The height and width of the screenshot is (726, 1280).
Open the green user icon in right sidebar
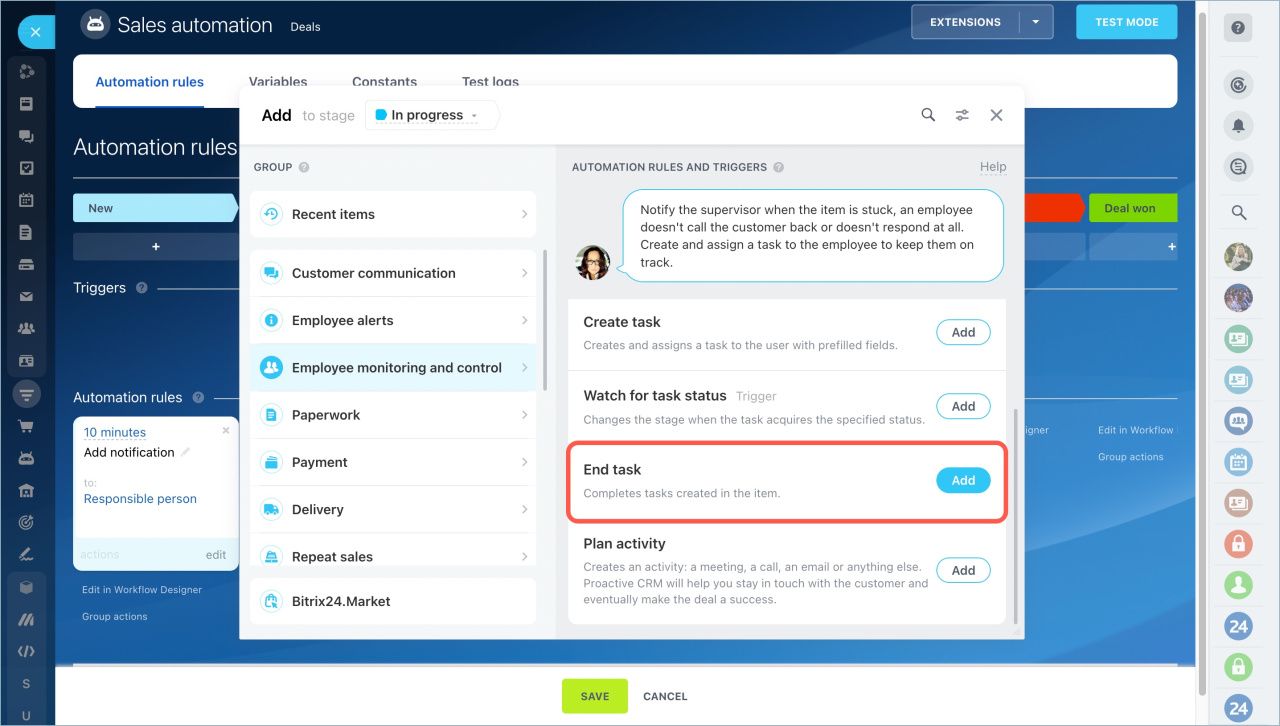click(1238, 585)
